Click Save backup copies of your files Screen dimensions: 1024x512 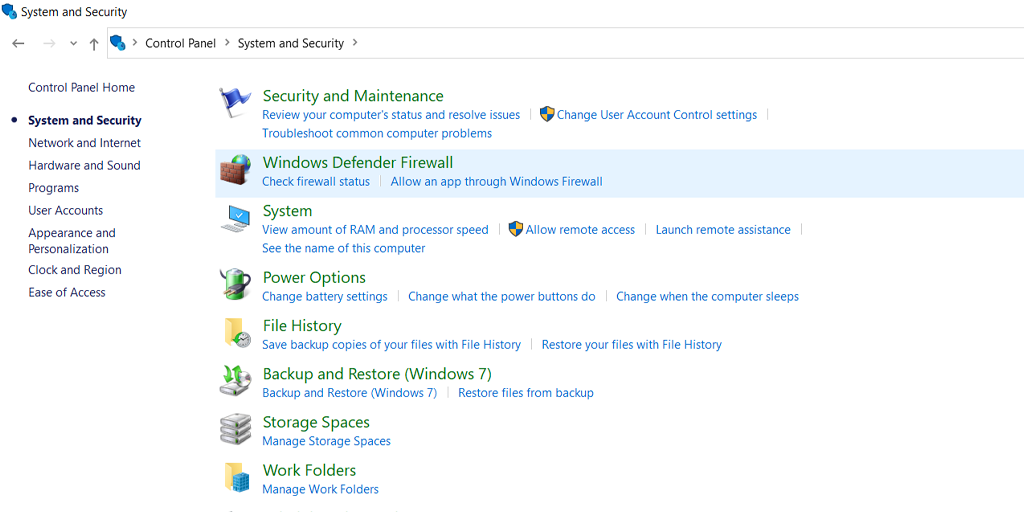(391, 345)
